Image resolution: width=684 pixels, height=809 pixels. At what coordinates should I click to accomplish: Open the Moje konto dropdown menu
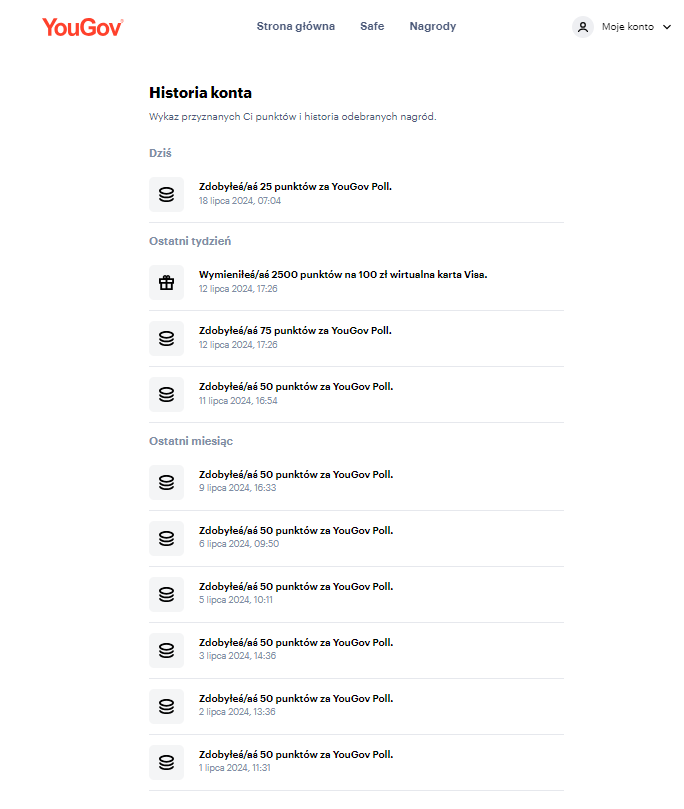622,27
